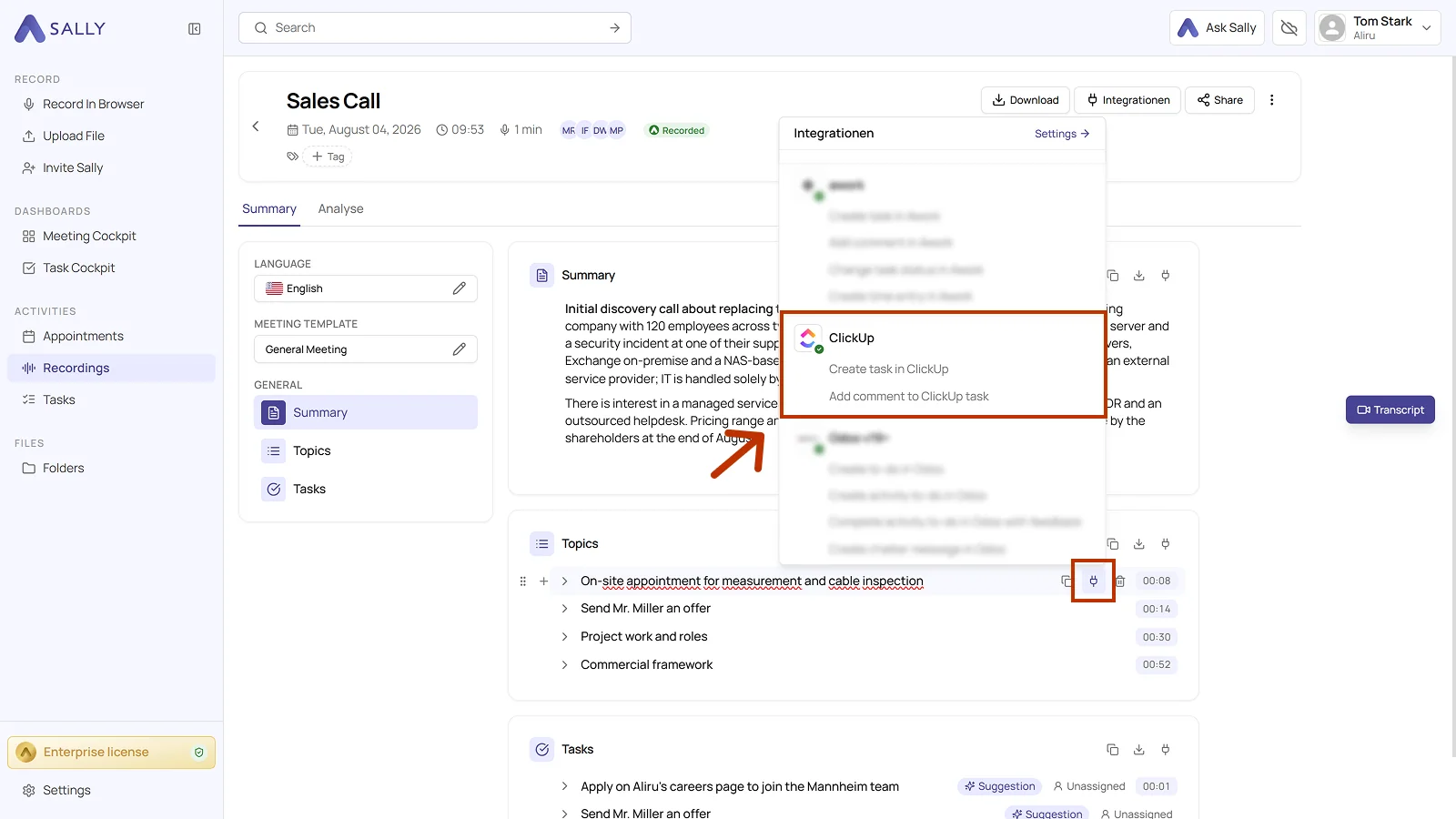Expand the On-site appointment topic
Screen dimensions: 1456x819
tap(564, 581)
